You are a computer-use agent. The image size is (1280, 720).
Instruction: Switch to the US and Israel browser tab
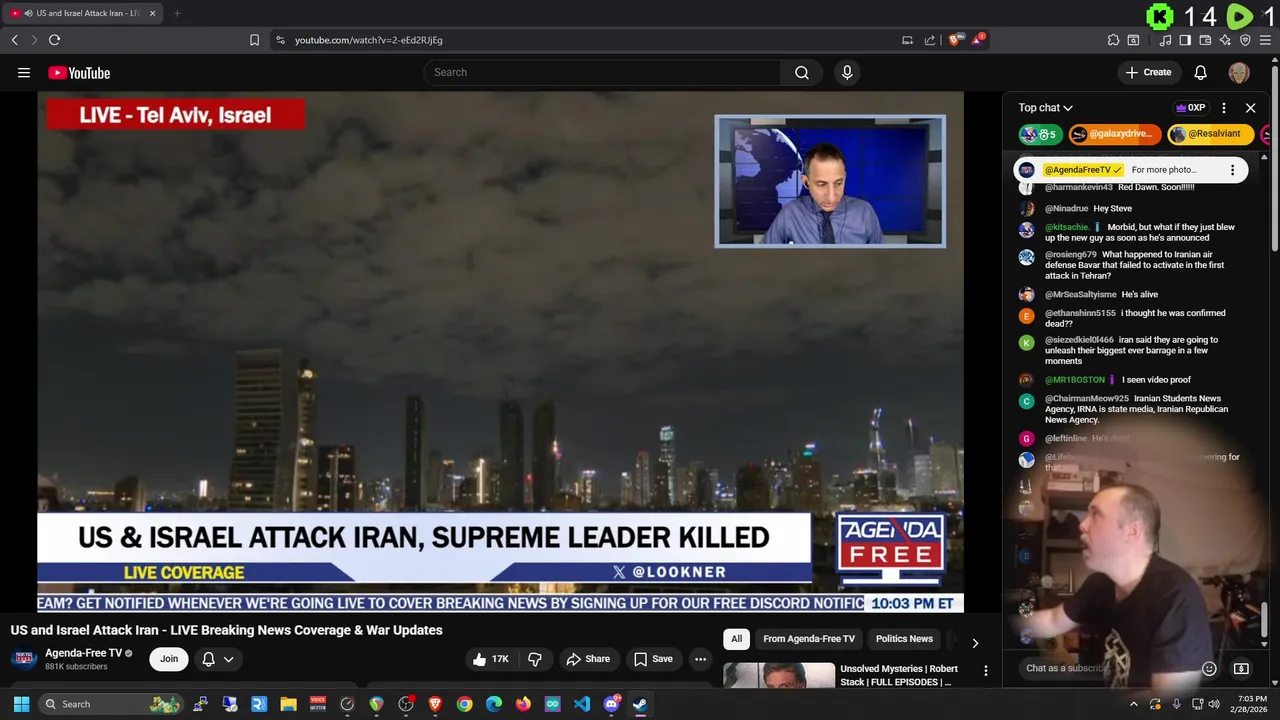(x=82, y=13)
